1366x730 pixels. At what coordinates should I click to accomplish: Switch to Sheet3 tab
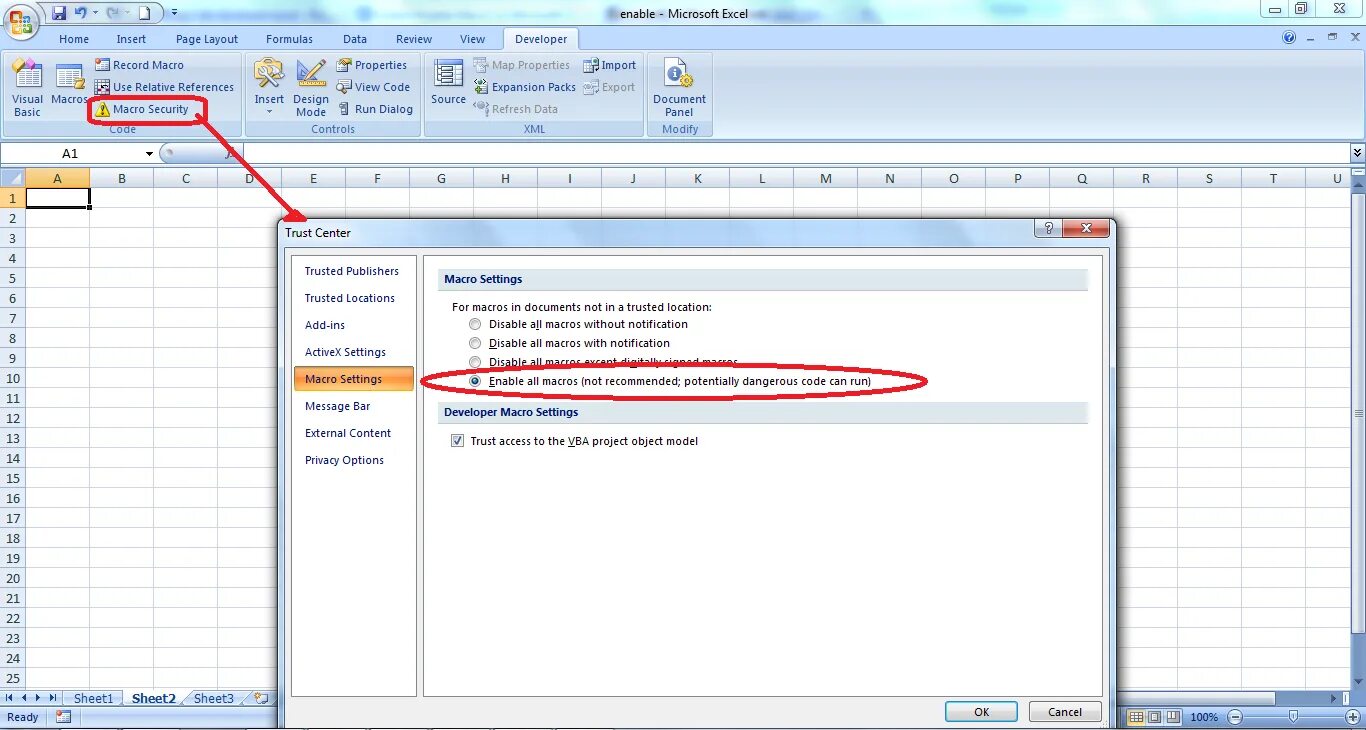[213, 698]
